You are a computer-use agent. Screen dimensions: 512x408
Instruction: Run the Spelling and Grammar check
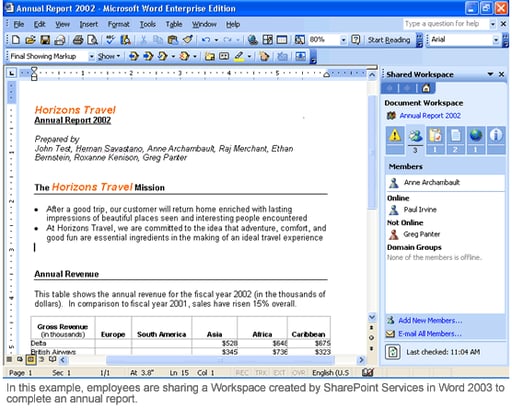[x=110, y=40]
